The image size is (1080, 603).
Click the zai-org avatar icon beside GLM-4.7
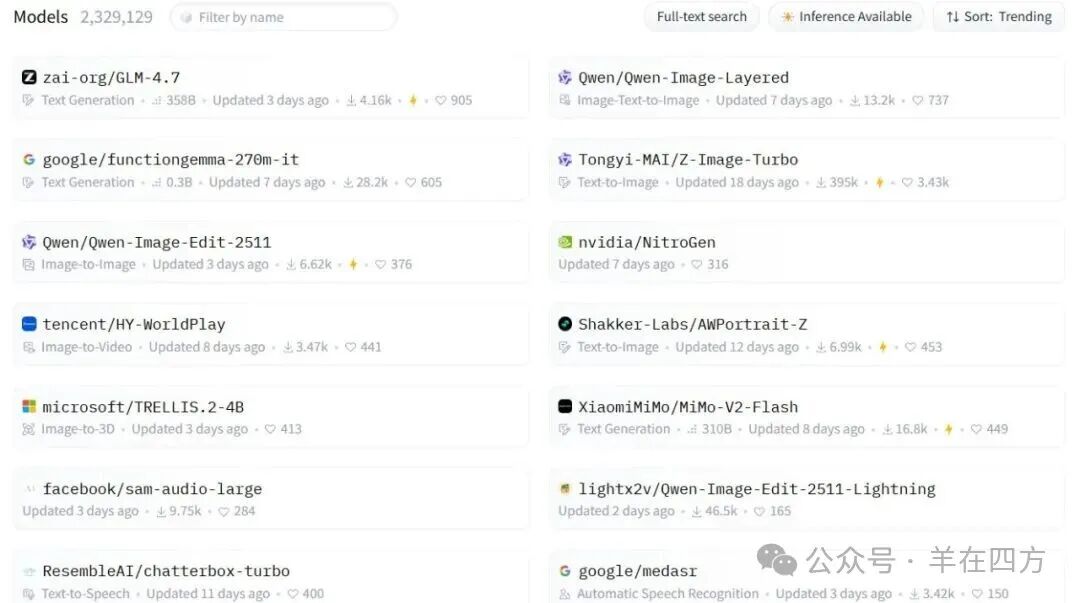point(29,77)
